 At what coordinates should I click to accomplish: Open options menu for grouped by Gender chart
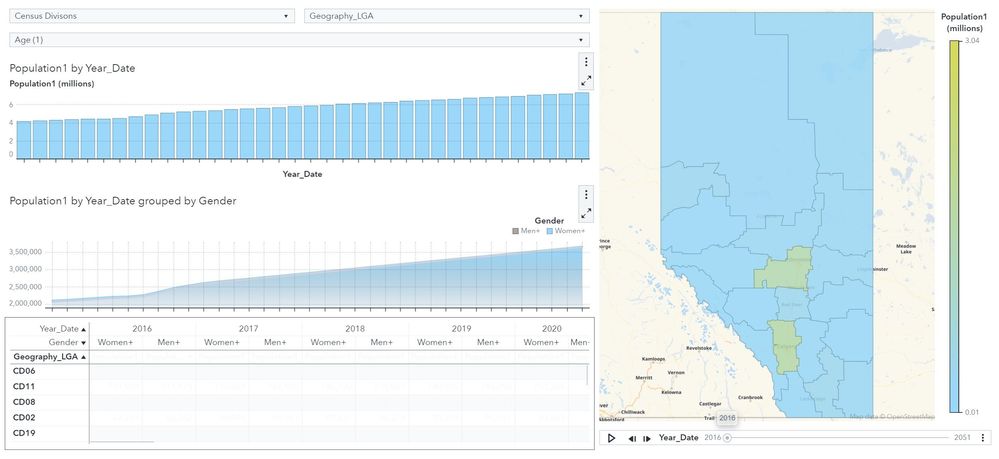[586, 195]
